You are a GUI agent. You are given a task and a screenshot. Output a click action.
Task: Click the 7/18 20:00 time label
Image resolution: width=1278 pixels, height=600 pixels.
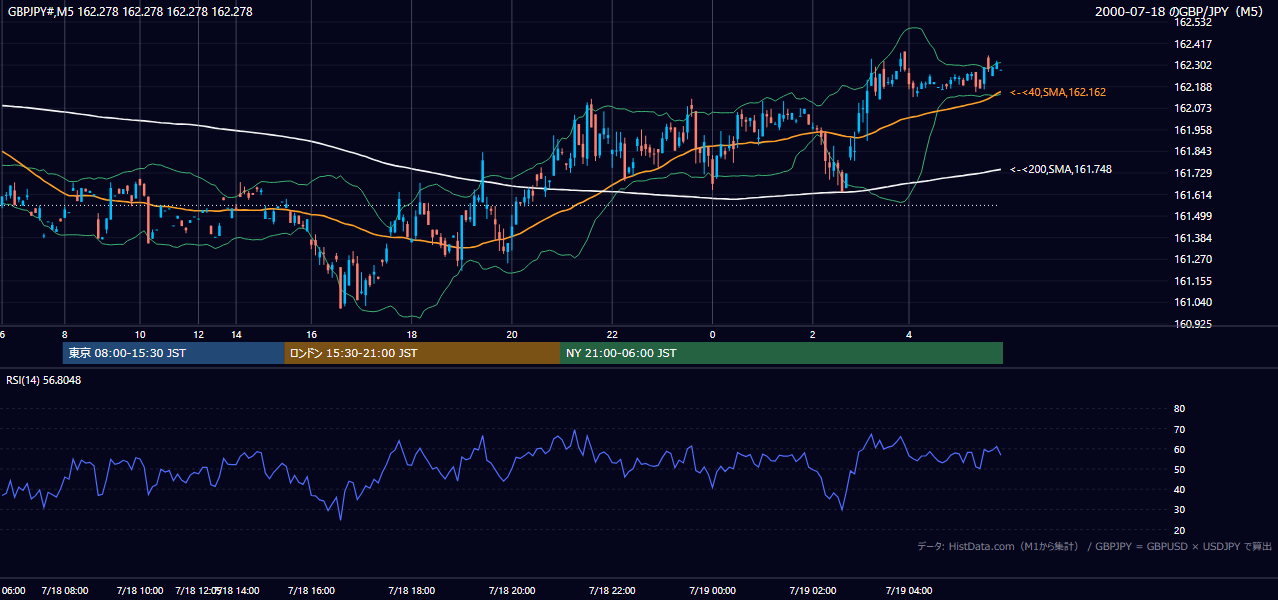(x=512, y=591)
